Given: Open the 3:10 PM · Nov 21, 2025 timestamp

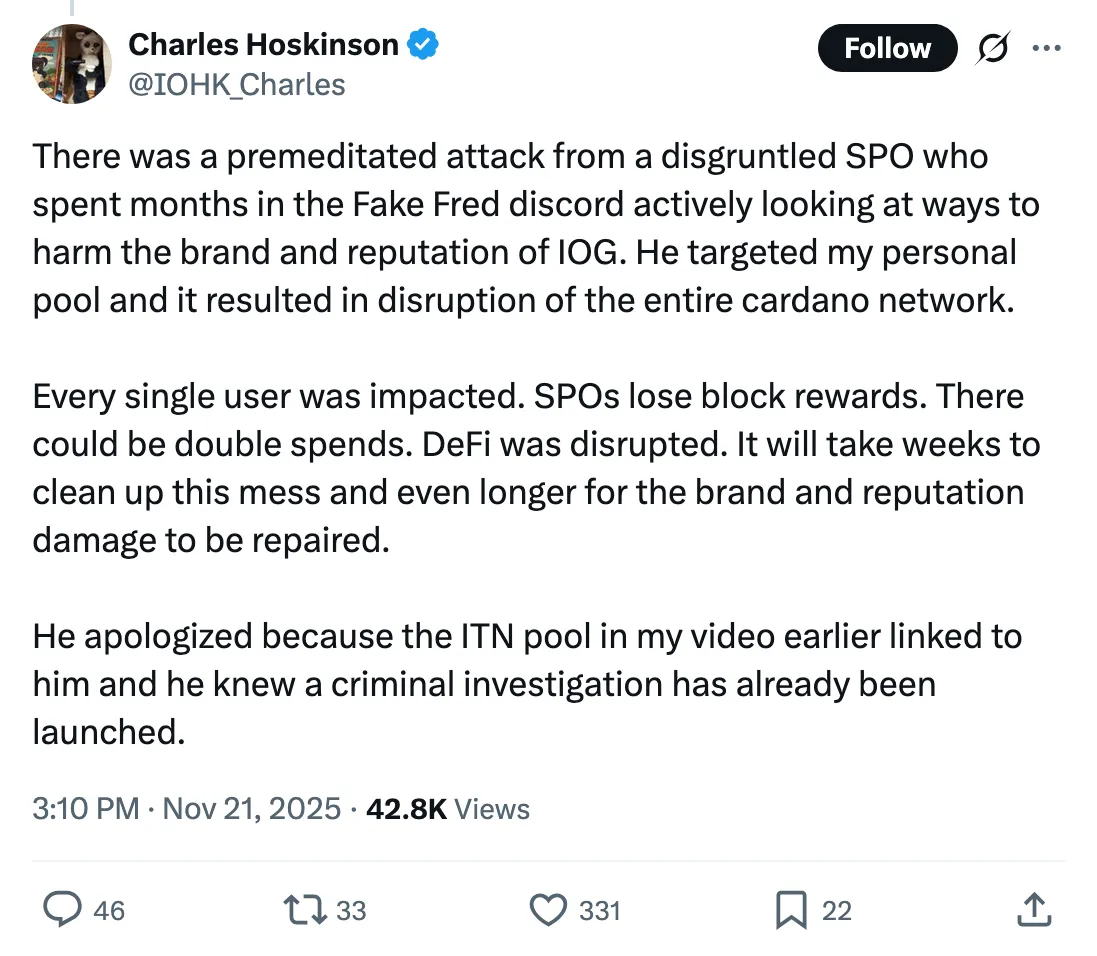Looking at the screenshot, I should pyautogui.click(x=187, y=808).
